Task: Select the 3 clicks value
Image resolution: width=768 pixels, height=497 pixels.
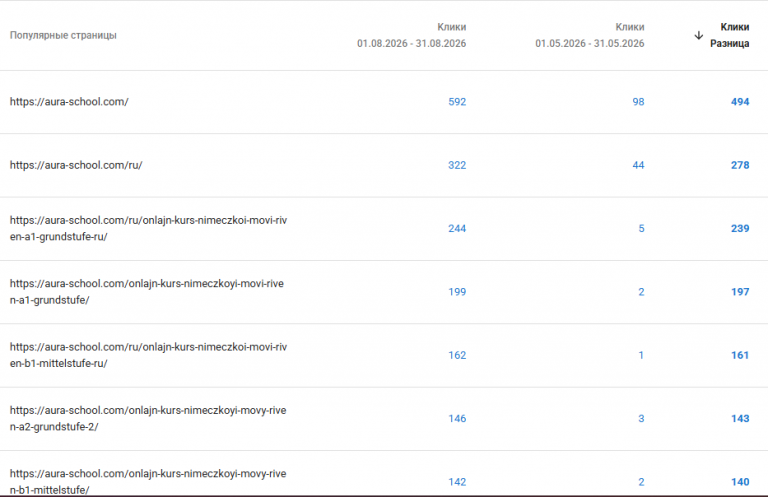Action: click(641, 419)
